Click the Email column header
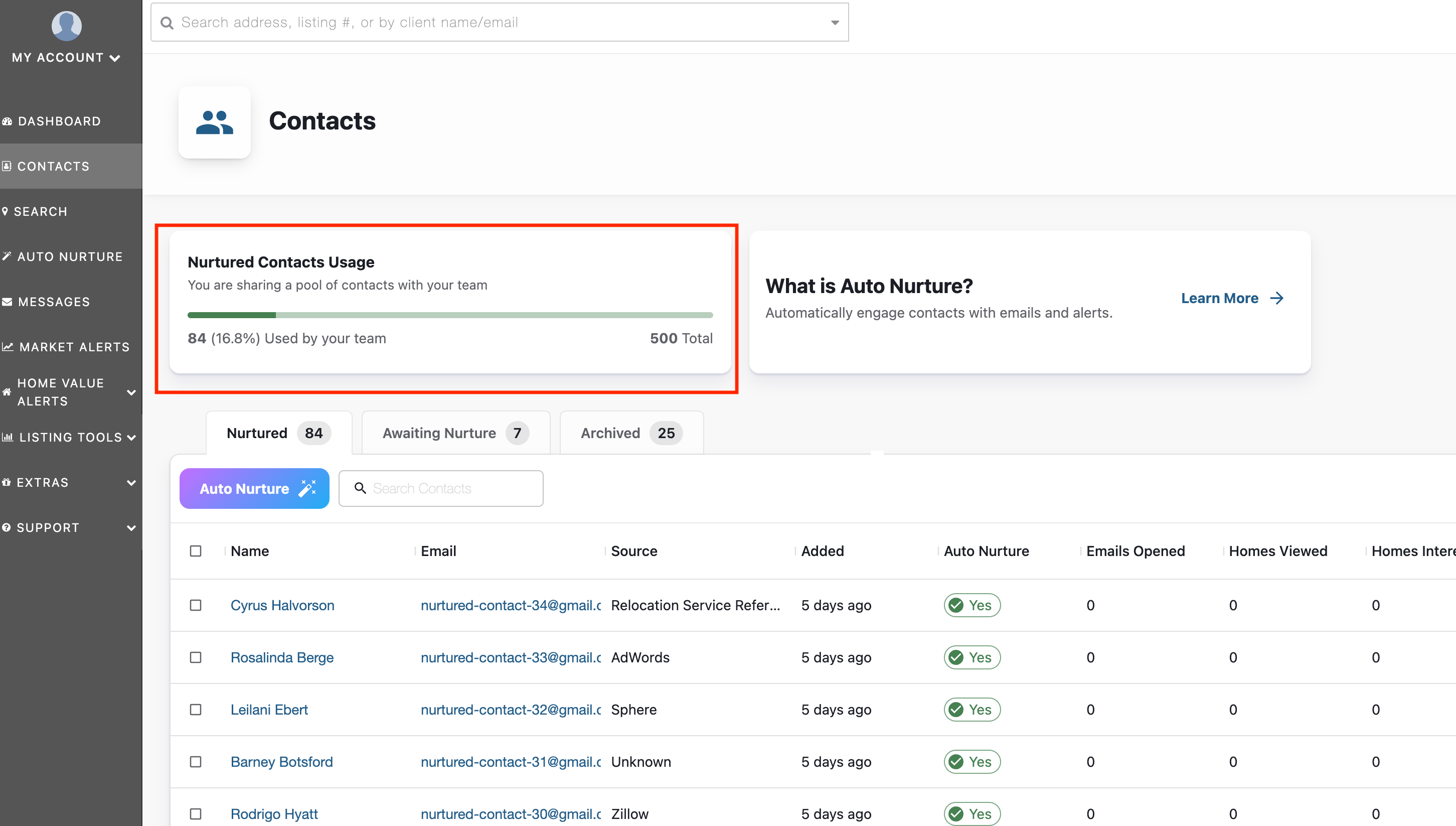The width and height of the screenshot is (1456, 826). [438, 551]
